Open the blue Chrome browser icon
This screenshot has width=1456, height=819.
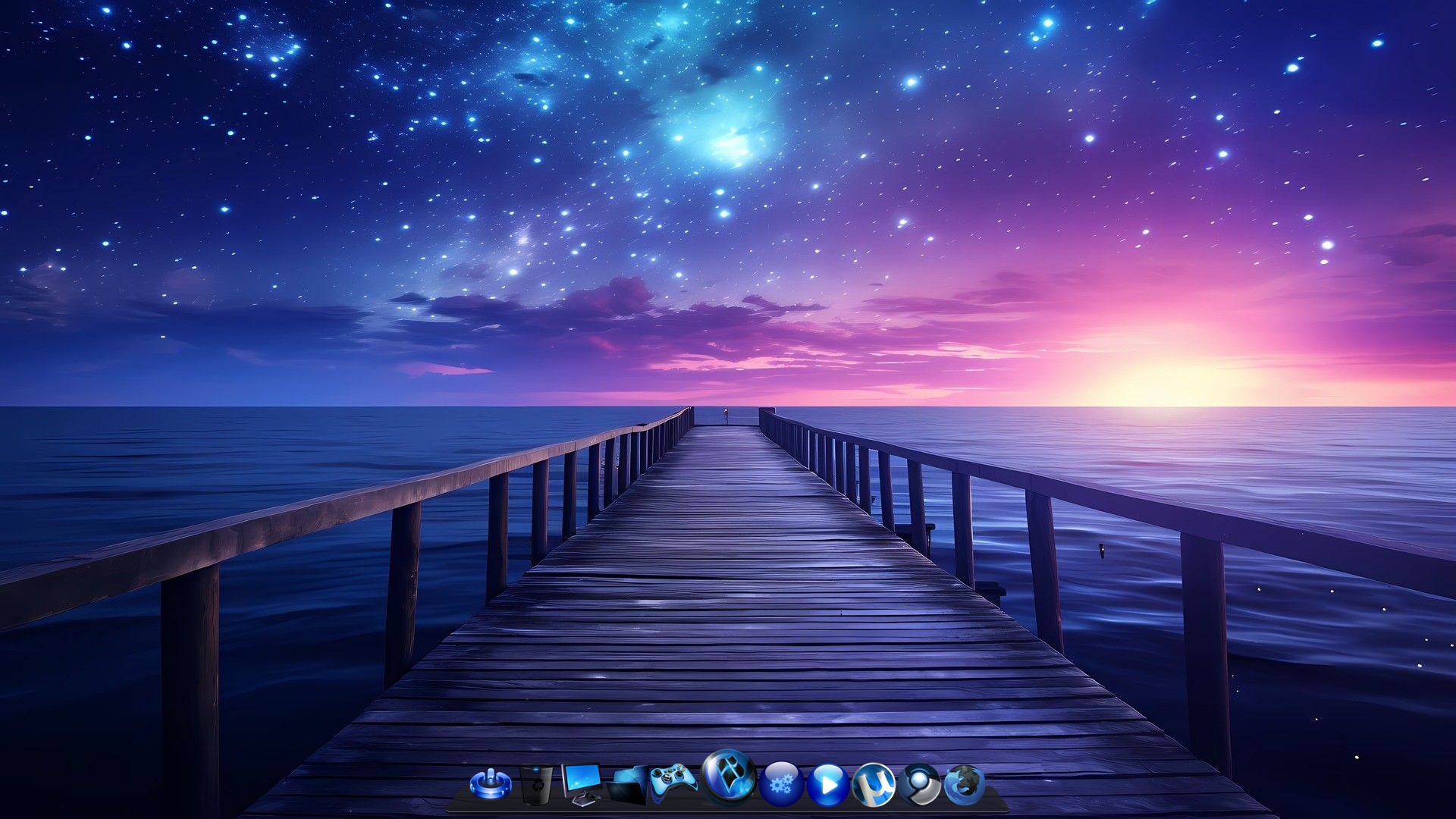[919, 784]
